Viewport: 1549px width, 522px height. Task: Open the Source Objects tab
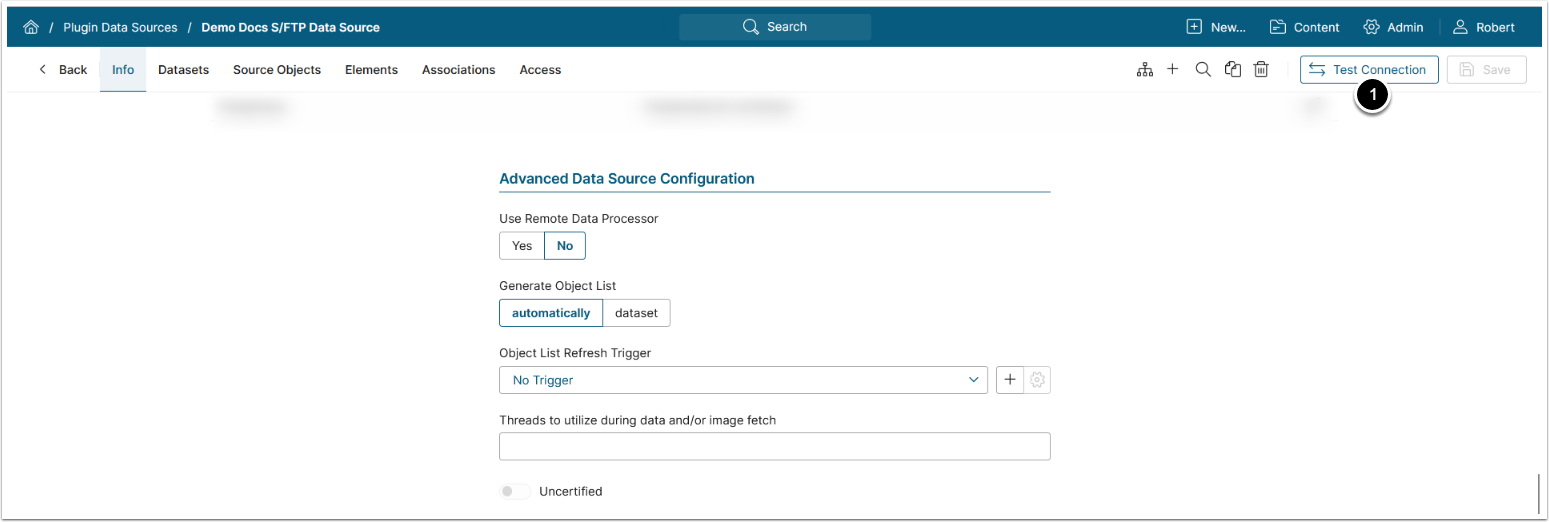pyautogui.click(x=277, y=70)
